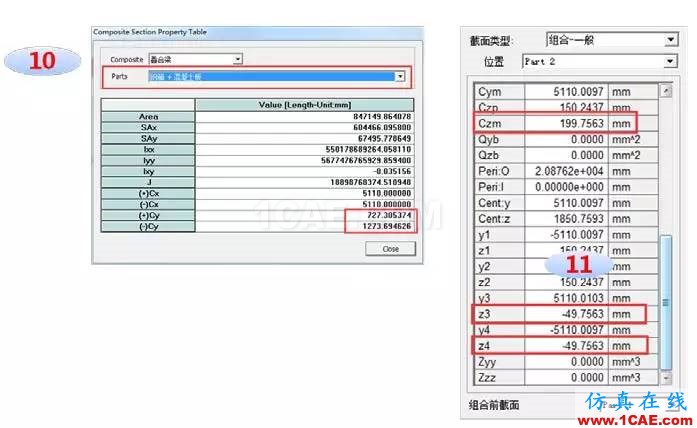Image resolution: width=697 pixels, height=428 pixels.
Task: Select the (-)Cy row label
Action: tap(148, 226)
